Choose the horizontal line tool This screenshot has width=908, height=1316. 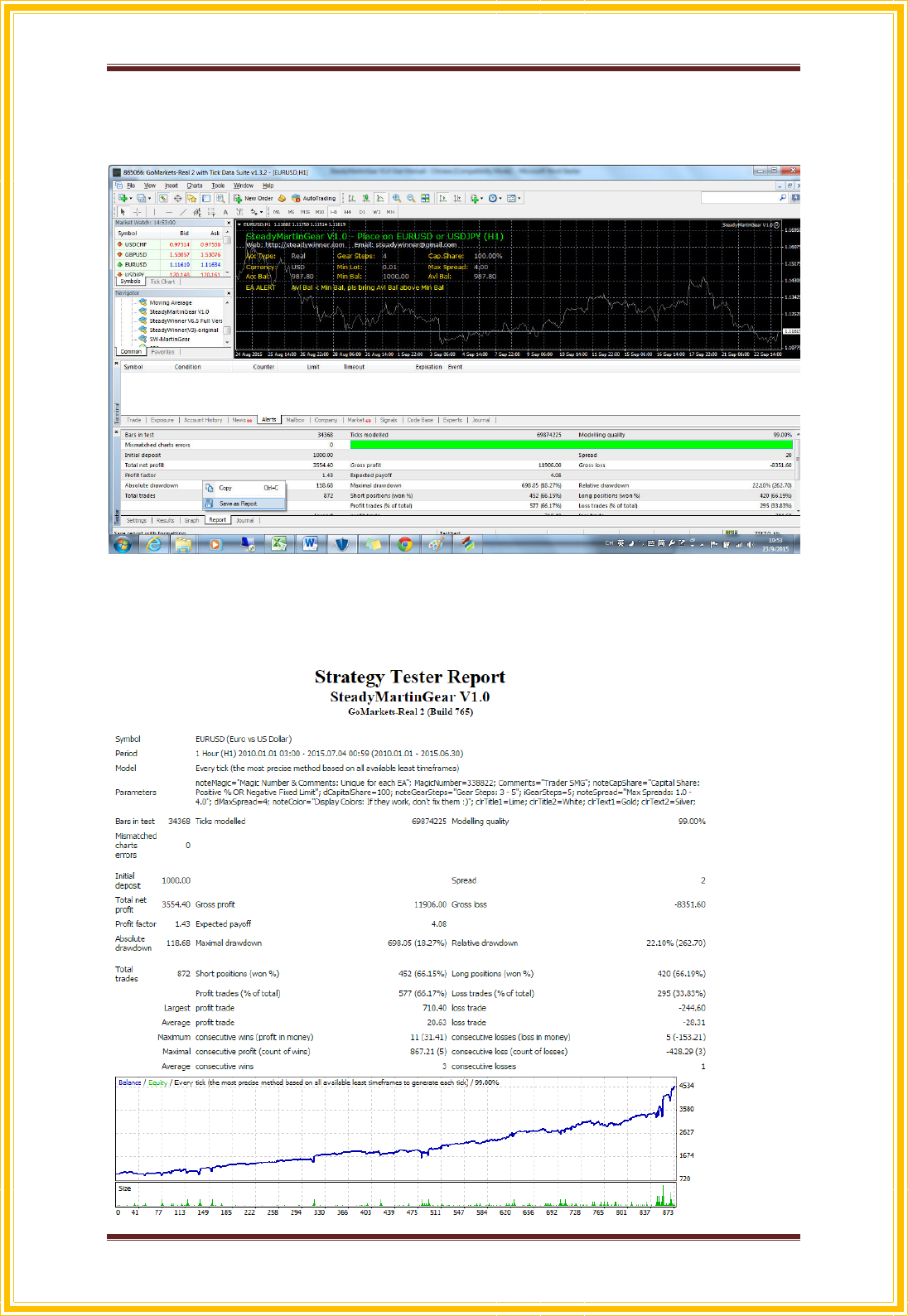[169, 212]
